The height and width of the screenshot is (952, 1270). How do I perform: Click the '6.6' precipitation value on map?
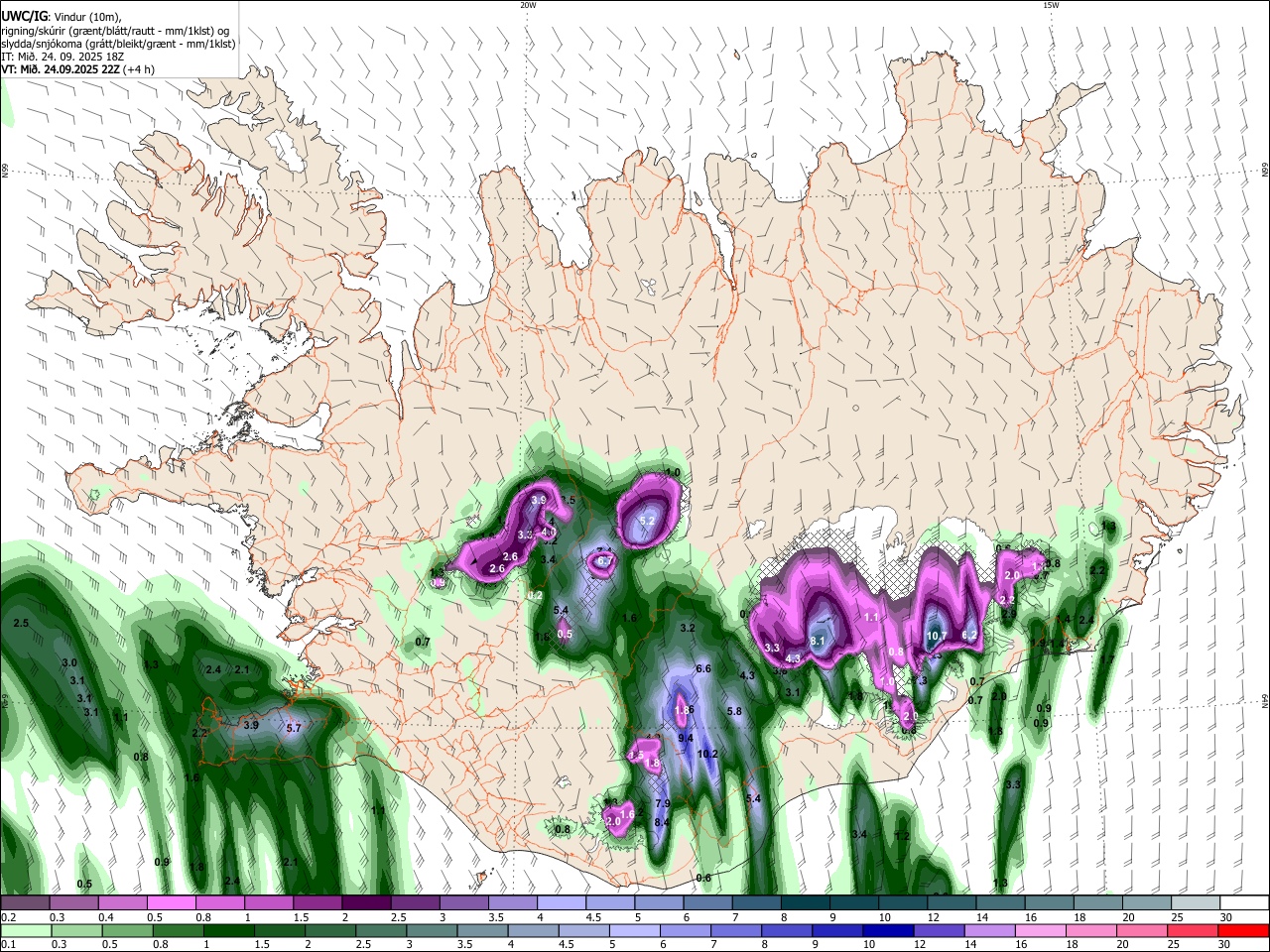tap(703, 669)
